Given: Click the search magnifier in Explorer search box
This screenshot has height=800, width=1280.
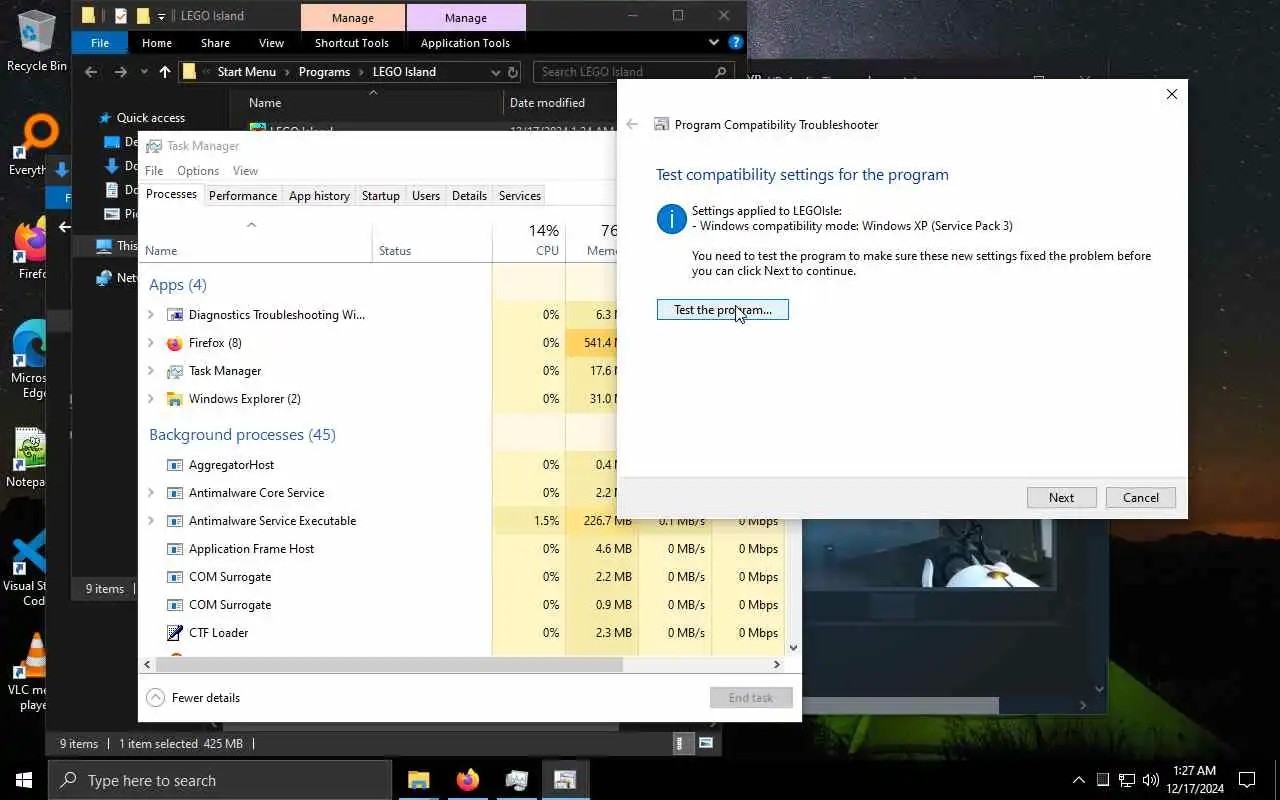Looking at the screenshot, I should point(721,72).
